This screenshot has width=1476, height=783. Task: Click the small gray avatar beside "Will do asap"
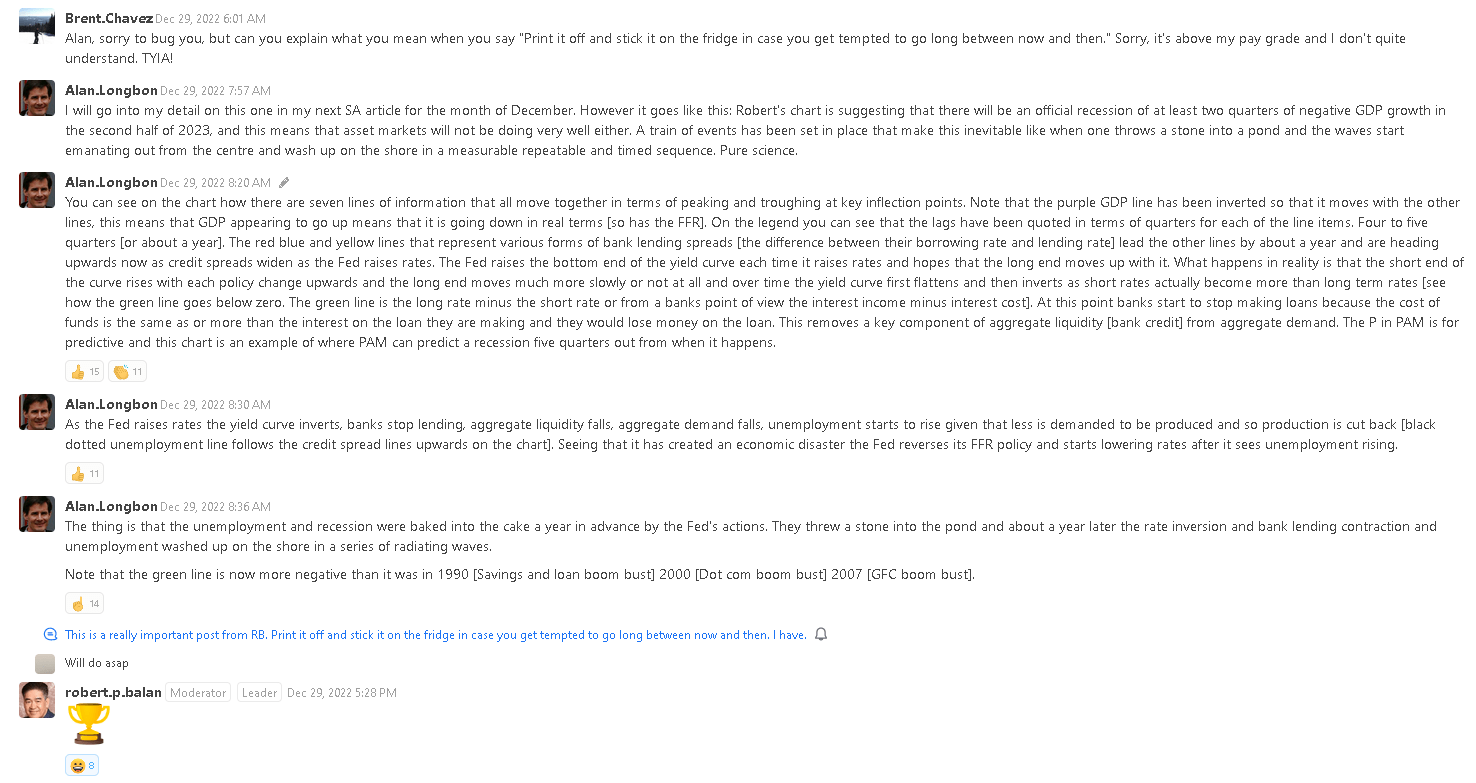pos(45,664)
